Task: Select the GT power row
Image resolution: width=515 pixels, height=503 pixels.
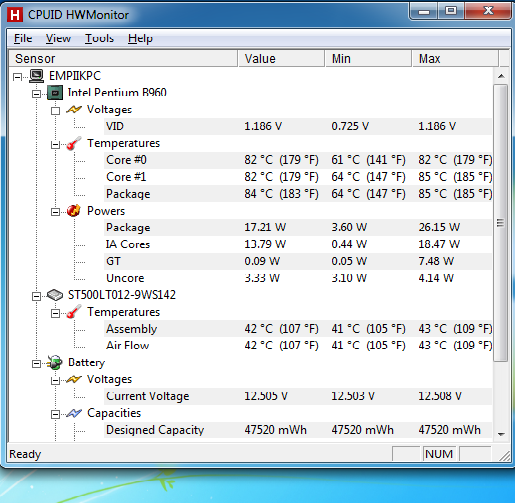Action: [x=298, y=261]
